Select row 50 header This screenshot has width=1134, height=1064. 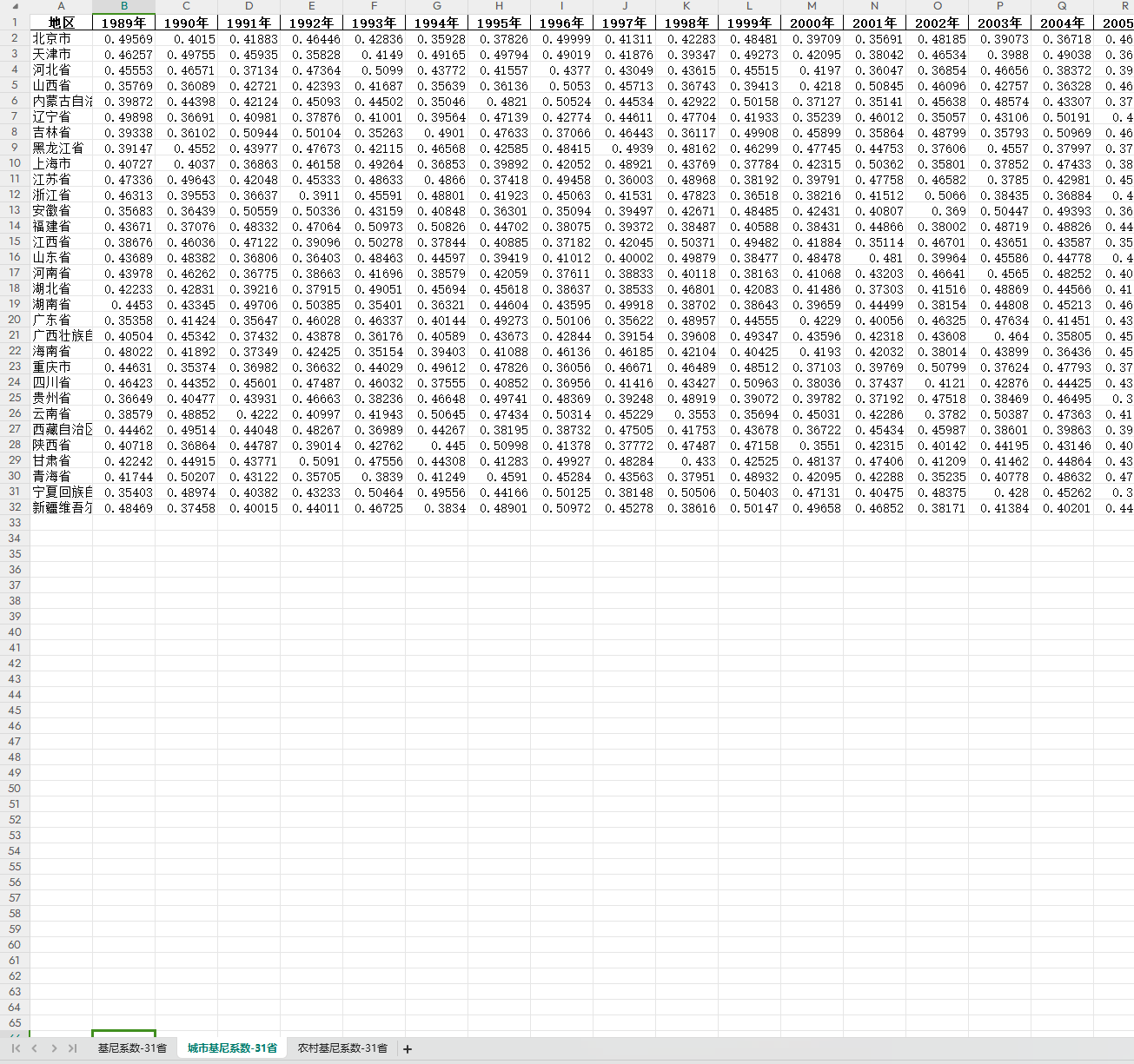point(15,789)
